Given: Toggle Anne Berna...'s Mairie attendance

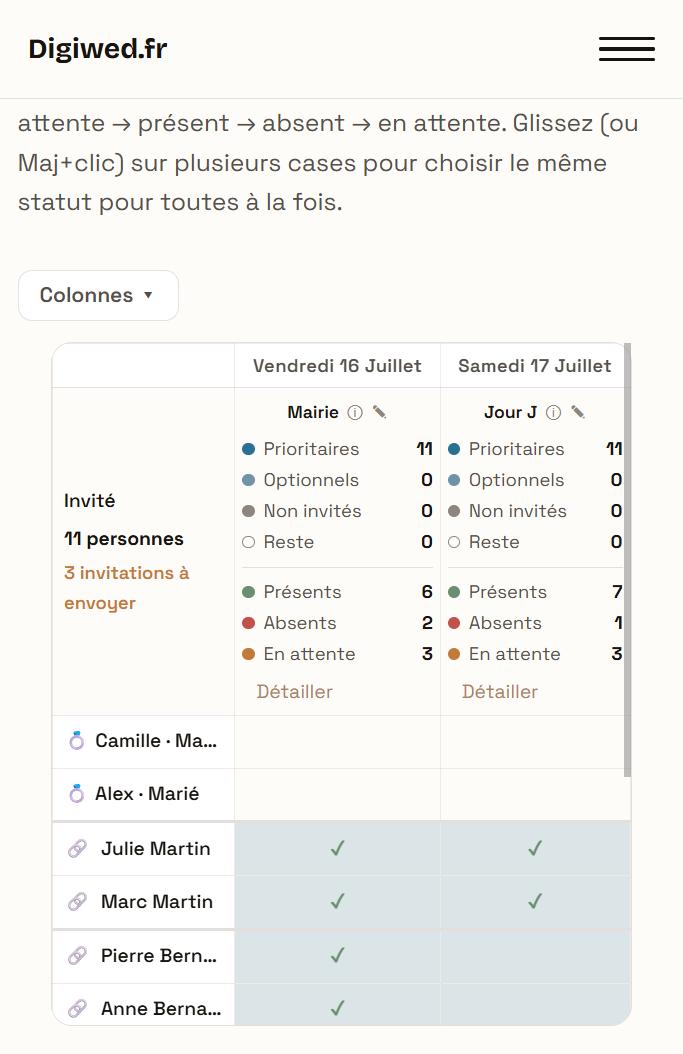Looking at the screenshot, I should coord(337,1006).
